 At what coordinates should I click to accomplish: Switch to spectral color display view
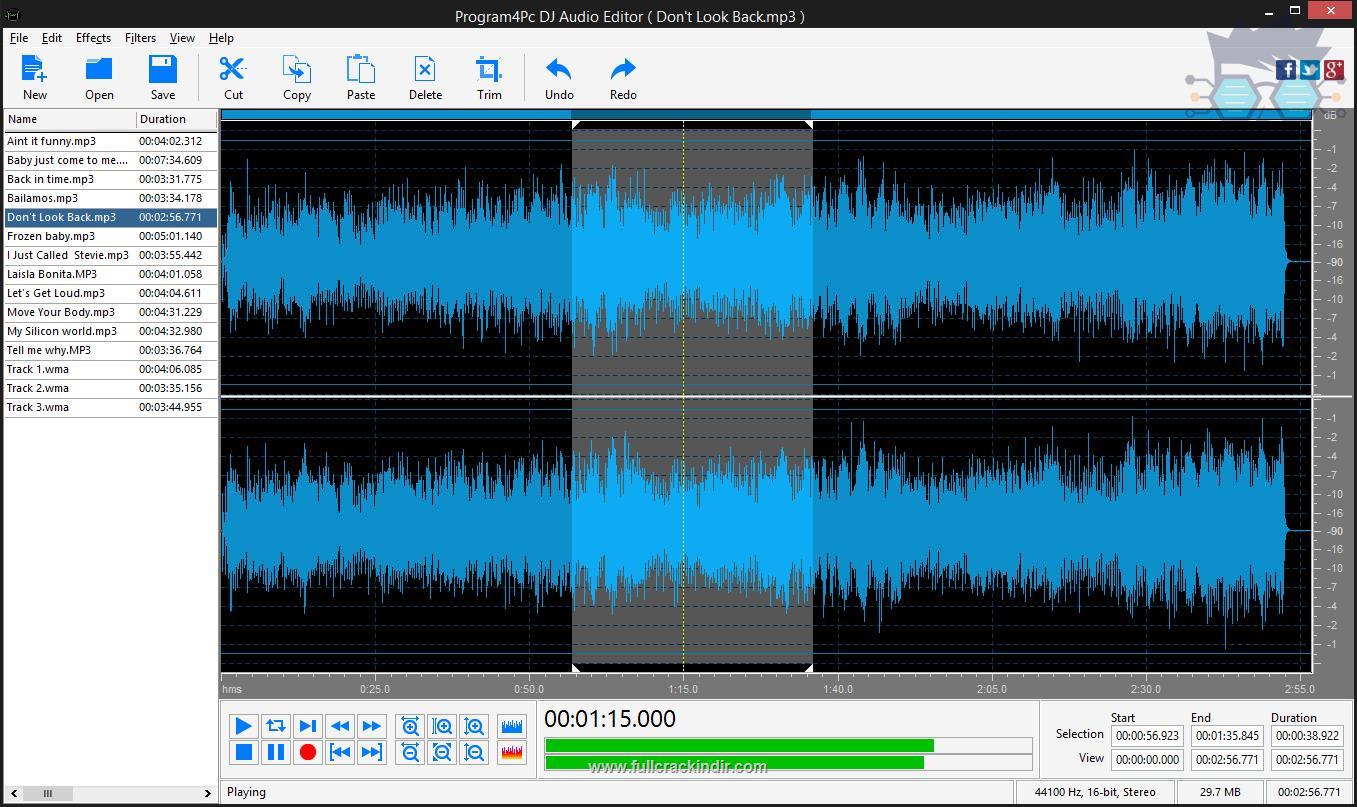(512, 752)
